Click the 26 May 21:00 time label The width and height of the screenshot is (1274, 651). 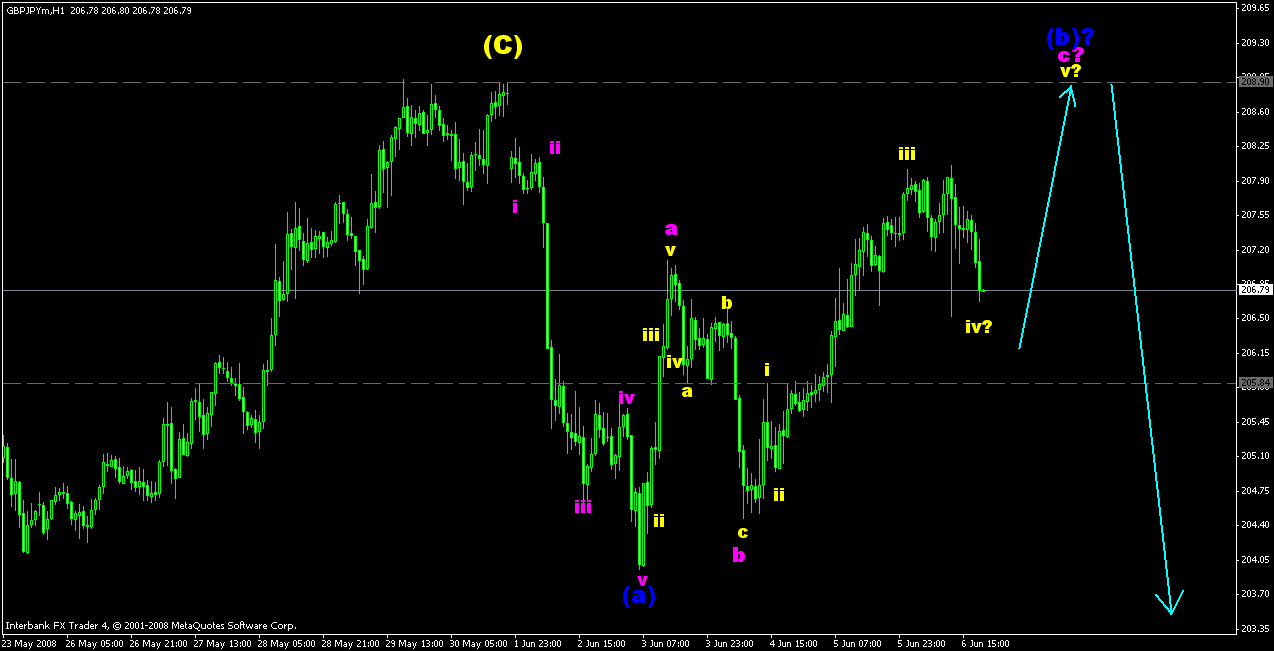[x=160, y=643]
